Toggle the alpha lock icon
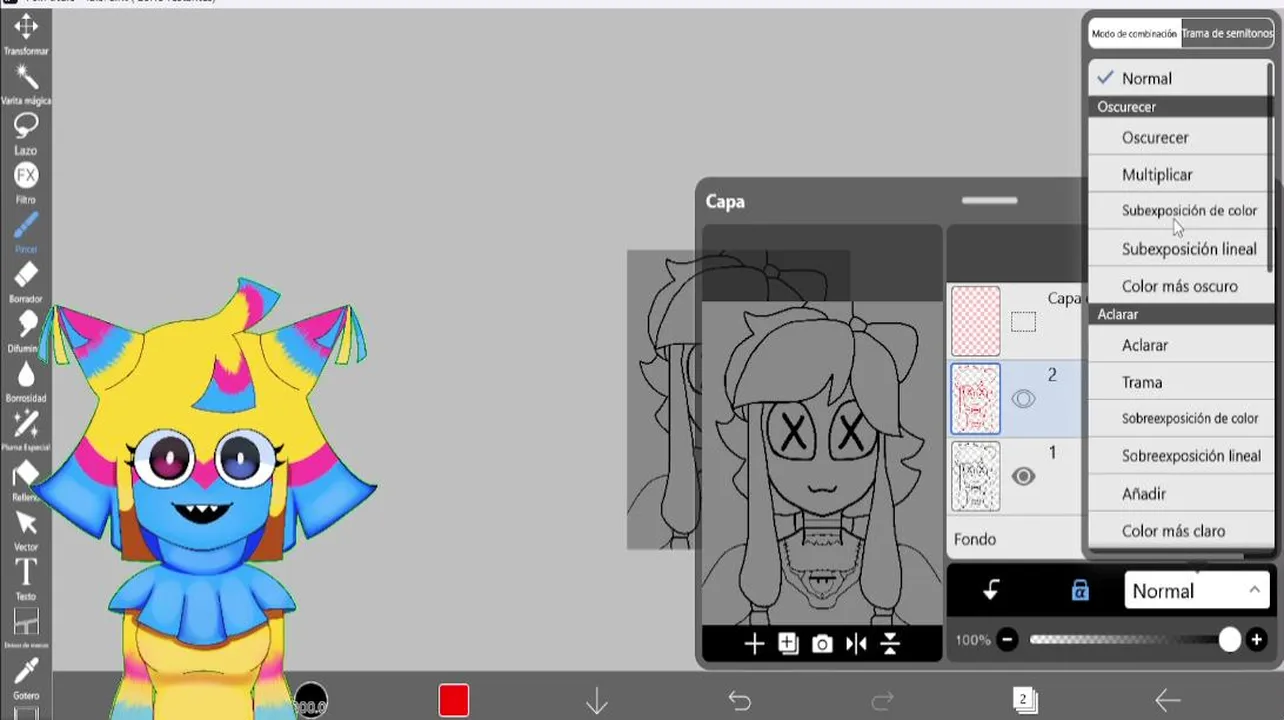This screenshot has height=720, width=1284. (1080, 591)
